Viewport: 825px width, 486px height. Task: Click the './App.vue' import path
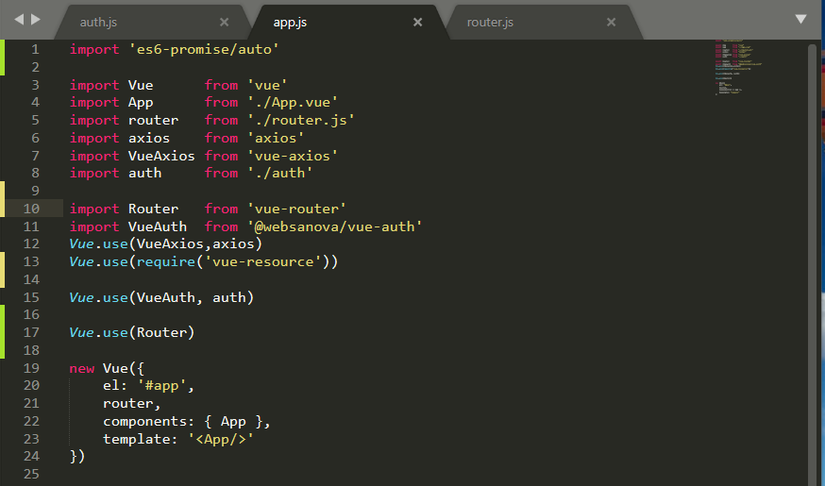tap(293, 103)
